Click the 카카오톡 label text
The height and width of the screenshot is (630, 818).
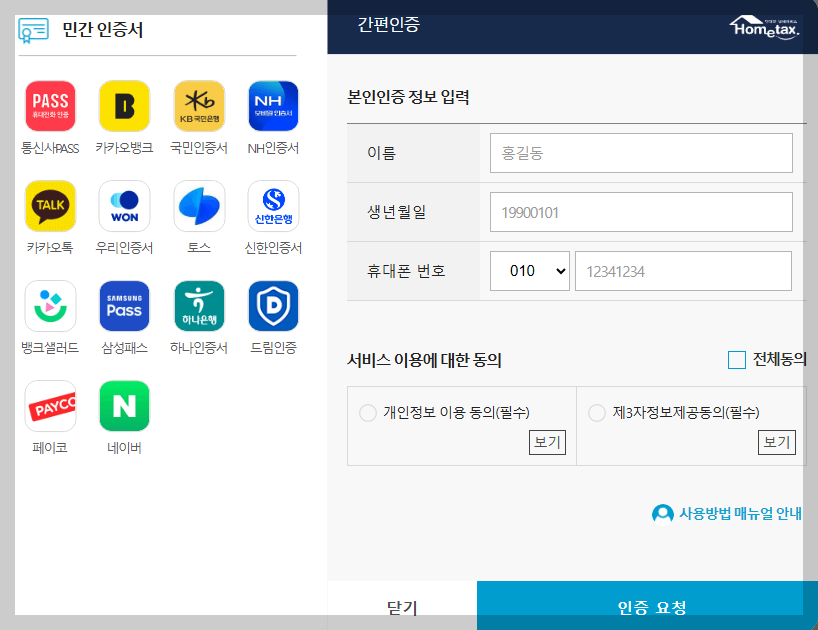pyautogui.click(x=50, y=248)
